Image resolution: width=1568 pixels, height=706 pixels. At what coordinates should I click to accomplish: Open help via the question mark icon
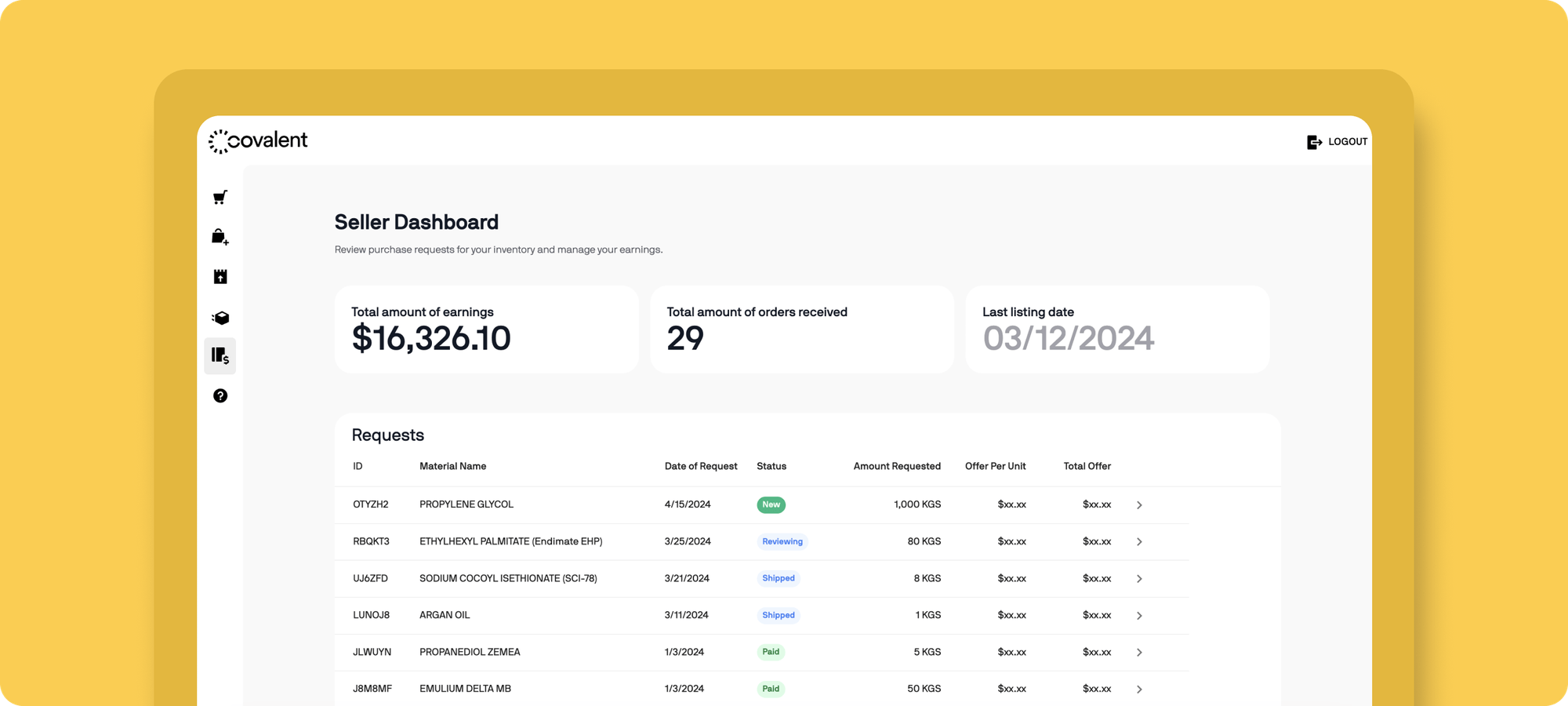[220, 396]
